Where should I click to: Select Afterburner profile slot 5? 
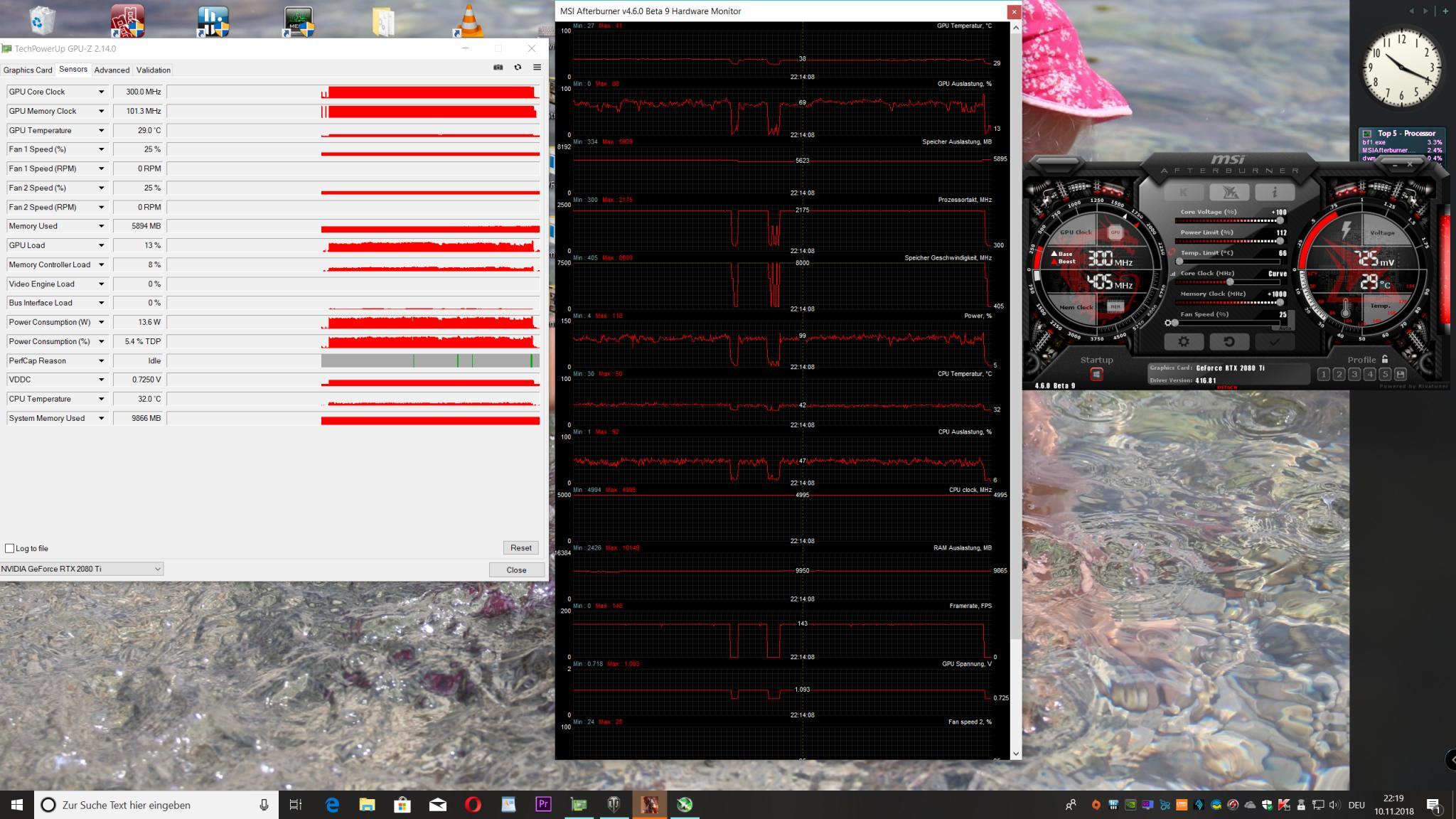pos(1385,374)
